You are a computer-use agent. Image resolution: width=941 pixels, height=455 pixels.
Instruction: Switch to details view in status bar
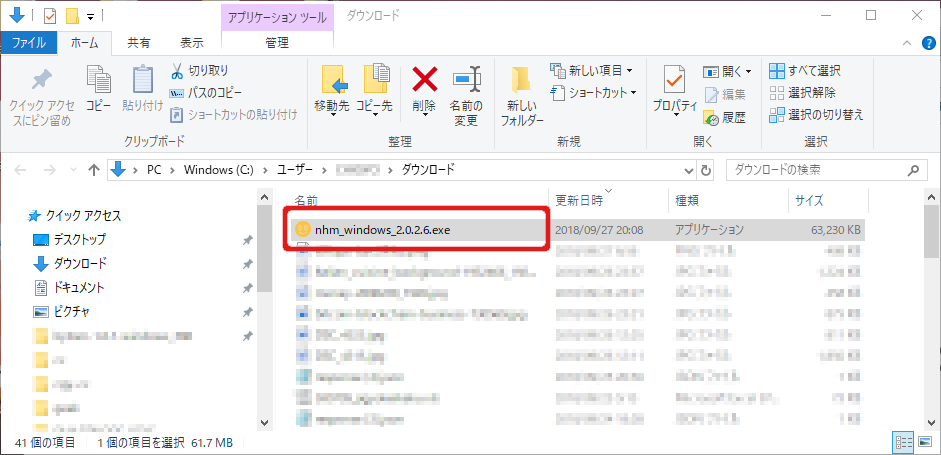[902, 441]
